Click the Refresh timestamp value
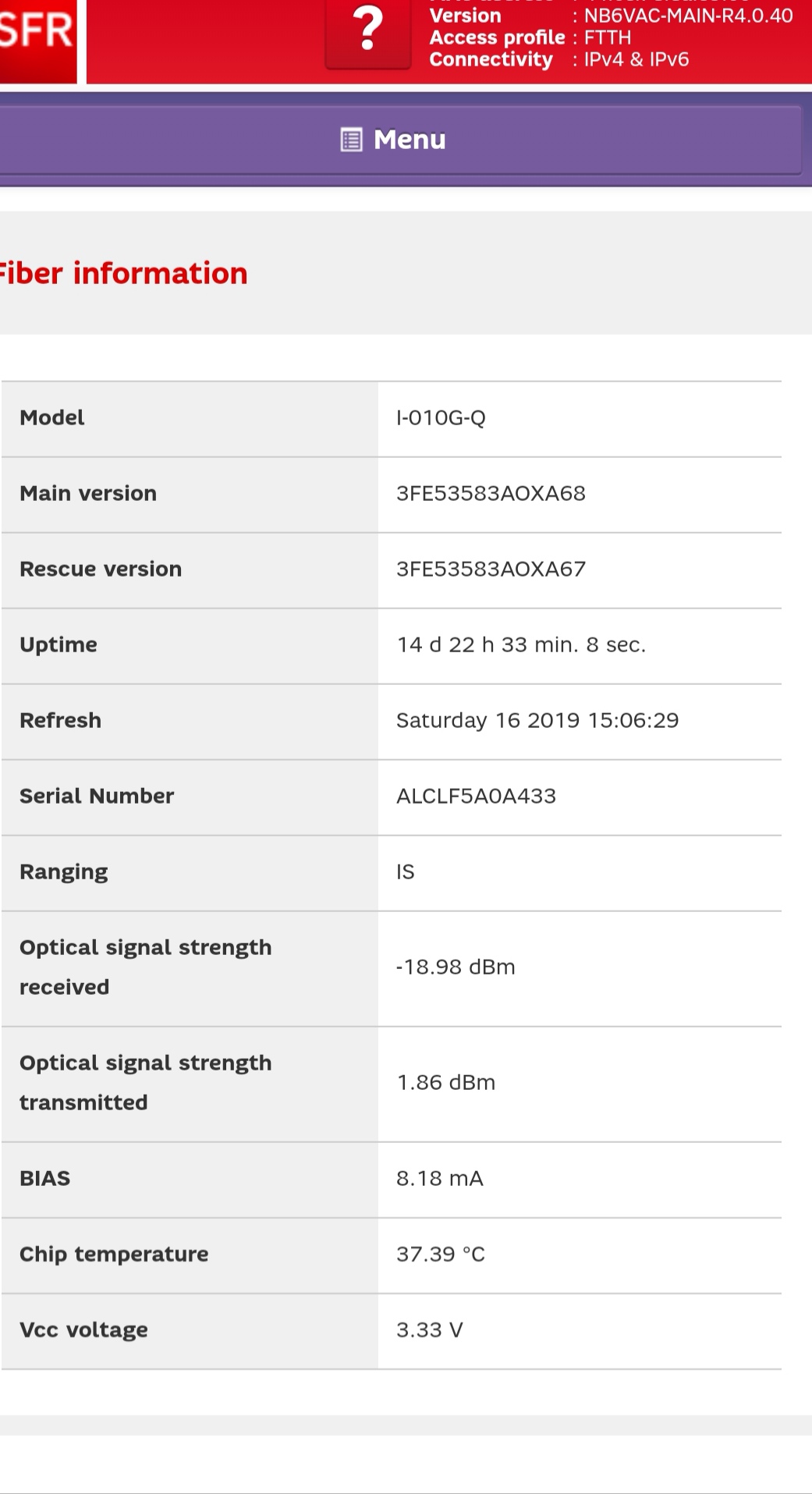The width and height of the screenshot is (812, 1494). coord(538,720)
